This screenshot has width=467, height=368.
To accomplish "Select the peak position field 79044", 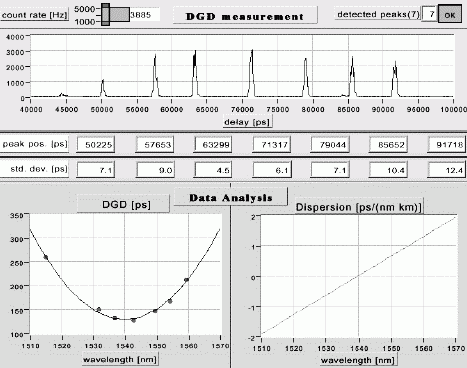I will click(330, 145).
